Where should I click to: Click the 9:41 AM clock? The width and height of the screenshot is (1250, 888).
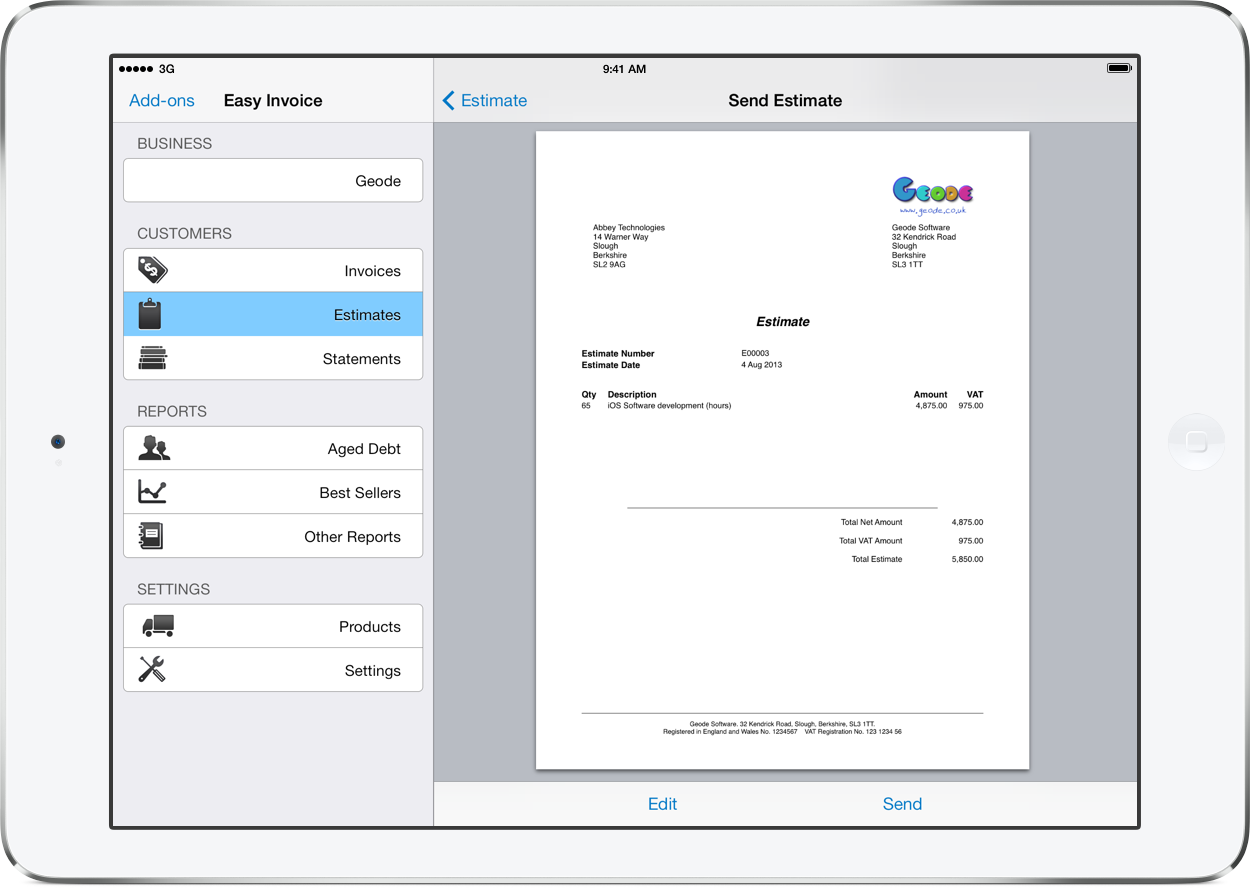(x=624, y=69)
